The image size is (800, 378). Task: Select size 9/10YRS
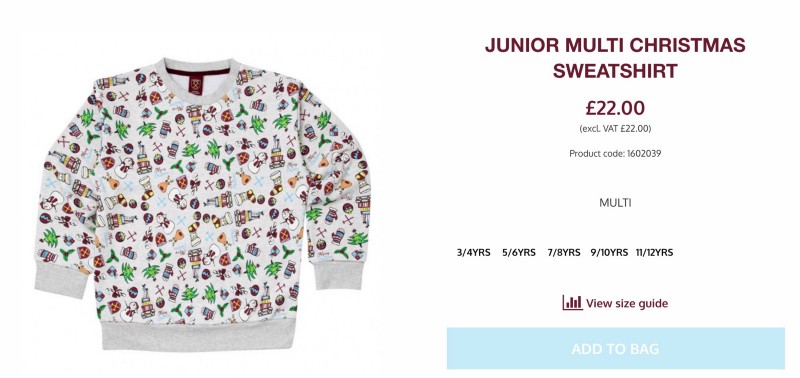(x=609, y=253)
